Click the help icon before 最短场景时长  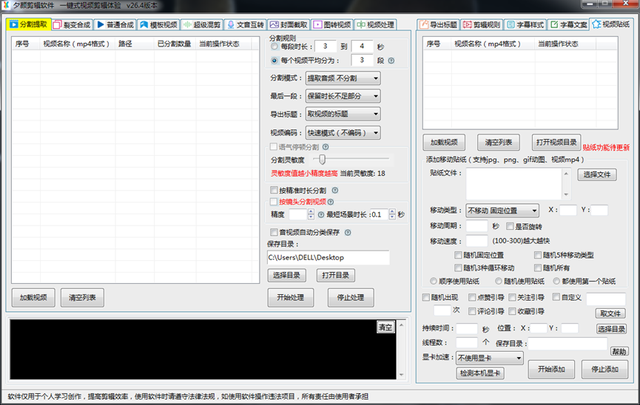(321, 215)
